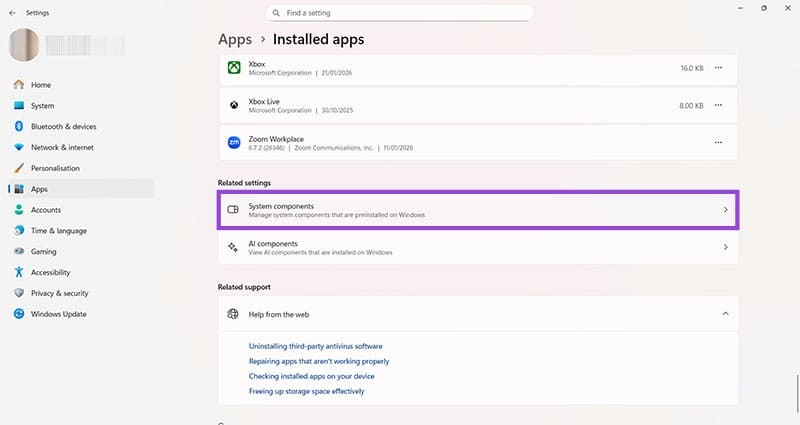800x425 pixels.
Task: Click the Xbox size value 16.0 KB
Action: (691, 68)
